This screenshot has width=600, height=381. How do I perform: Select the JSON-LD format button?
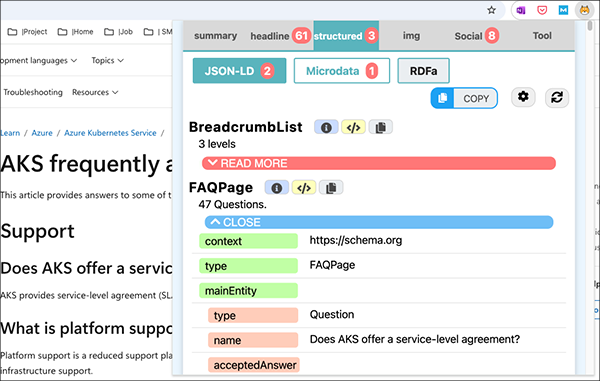tap(240, 71)
